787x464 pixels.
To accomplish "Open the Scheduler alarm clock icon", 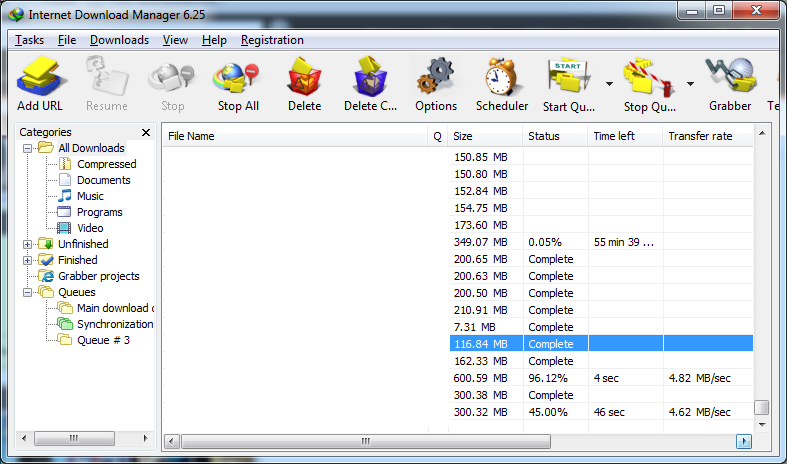I will pyautogui.click(x=502, y=77).
